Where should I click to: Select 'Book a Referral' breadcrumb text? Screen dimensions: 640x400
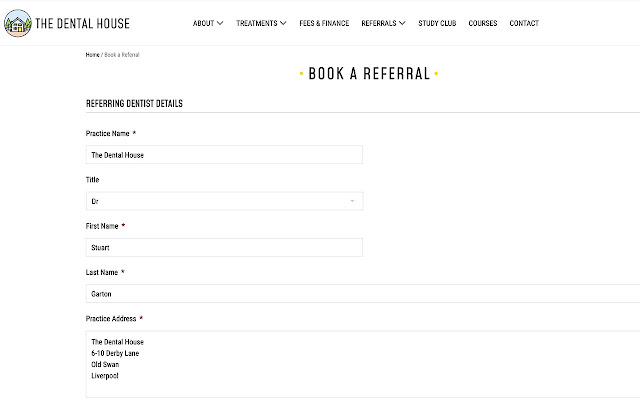point(122,55)
